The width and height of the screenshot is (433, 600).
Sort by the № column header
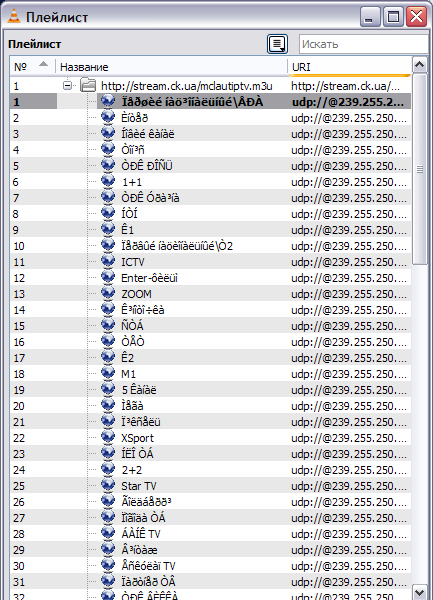point(33,67)
